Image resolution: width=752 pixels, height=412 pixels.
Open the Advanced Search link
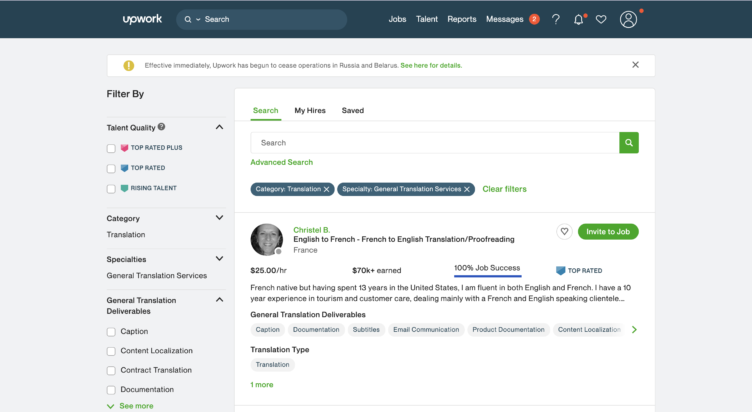[281, 162]
